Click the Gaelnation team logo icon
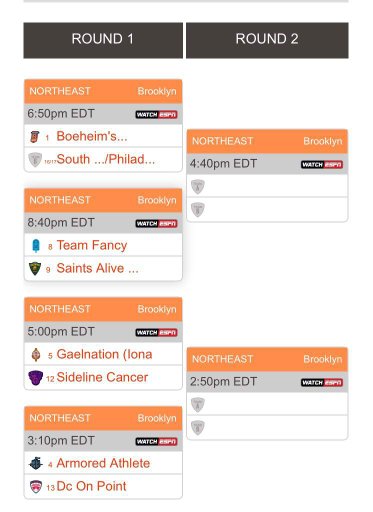Screen dimensions: 373x512 pos(36,355)
